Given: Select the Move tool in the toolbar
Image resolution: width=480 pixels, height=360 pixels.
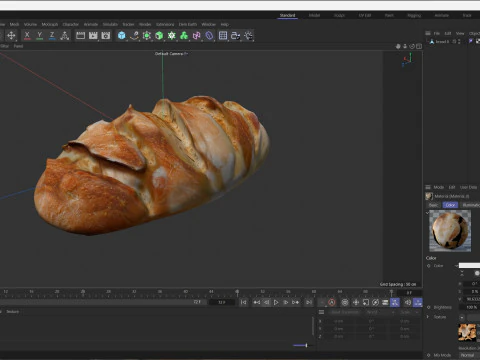Looking at the screenshot, I should [x=11, y=35].
